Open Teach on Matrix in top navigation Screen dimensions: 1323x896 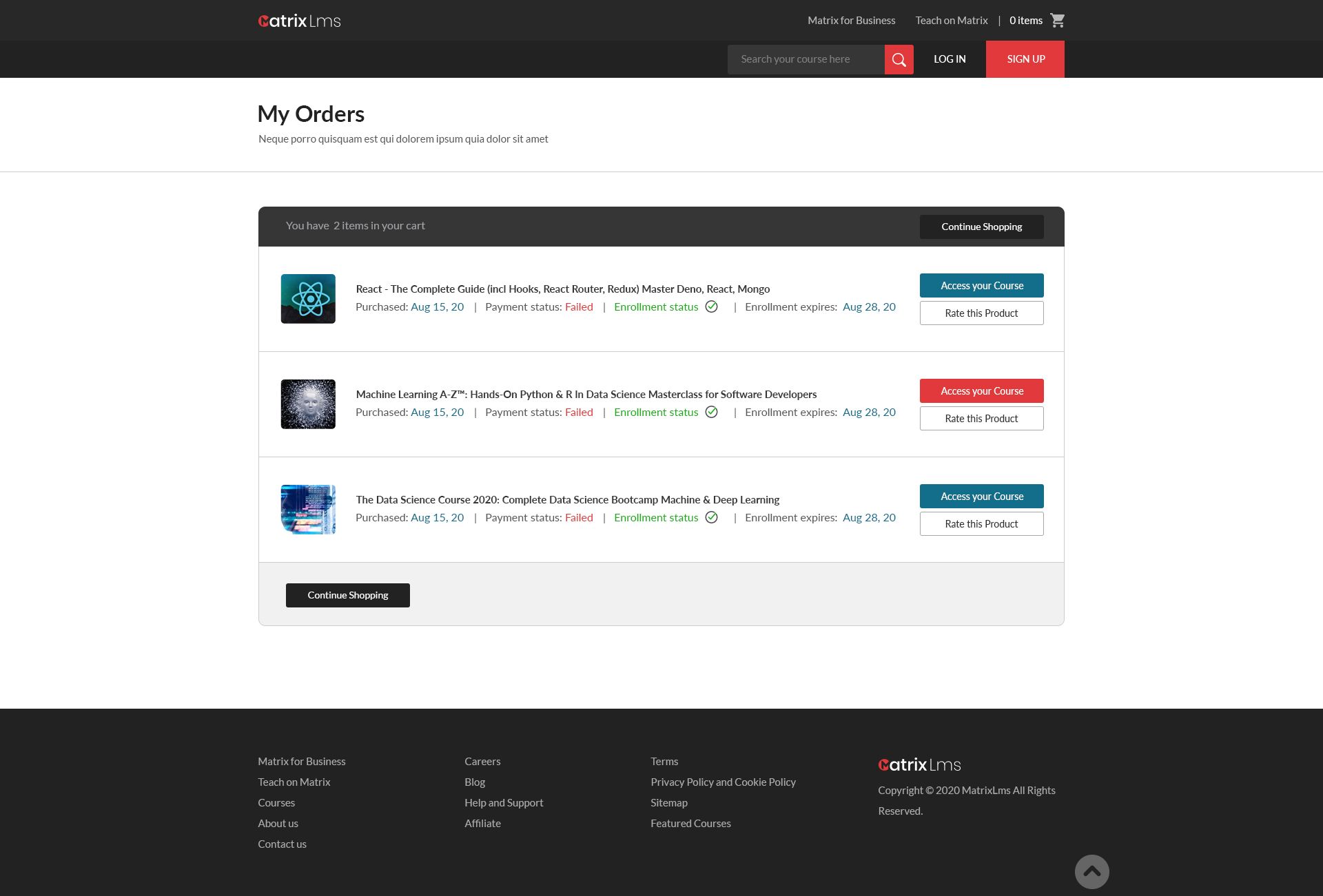[x=951, y=21]
